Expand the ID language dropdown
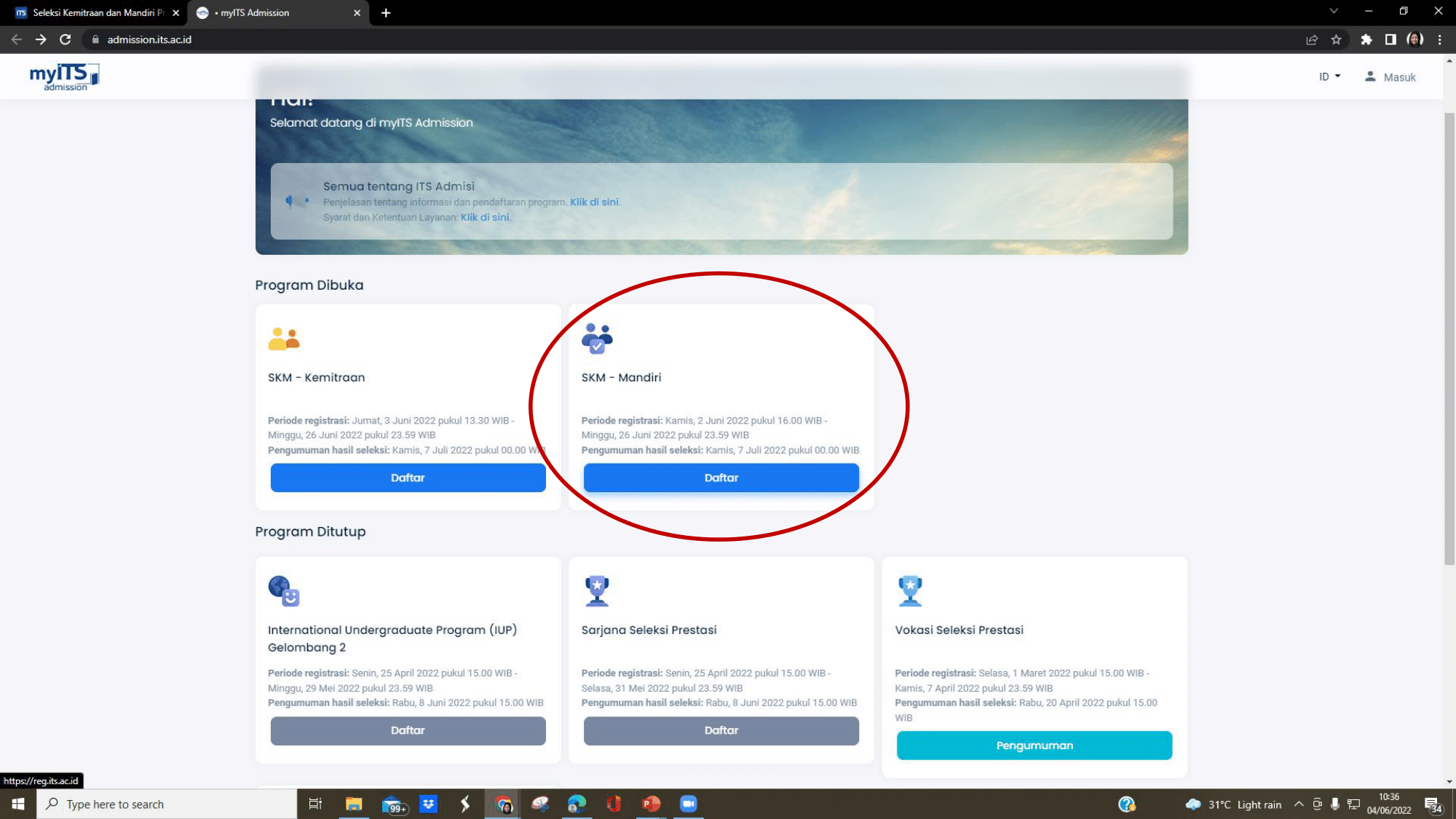The width and height of the screenshot is (1456, 819). (x=1329, y=77)
